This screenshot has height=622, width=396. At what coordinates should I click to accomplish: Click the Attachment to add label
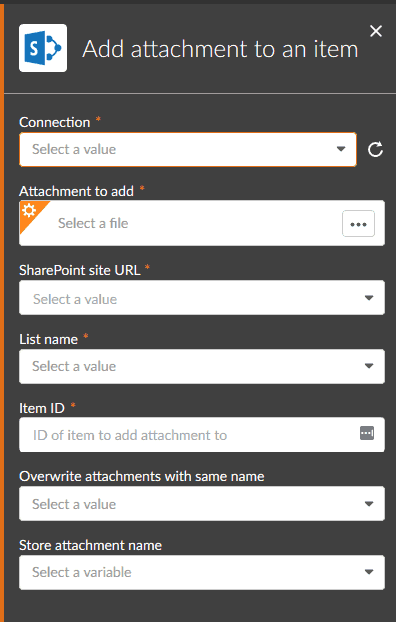pos(77,191)
